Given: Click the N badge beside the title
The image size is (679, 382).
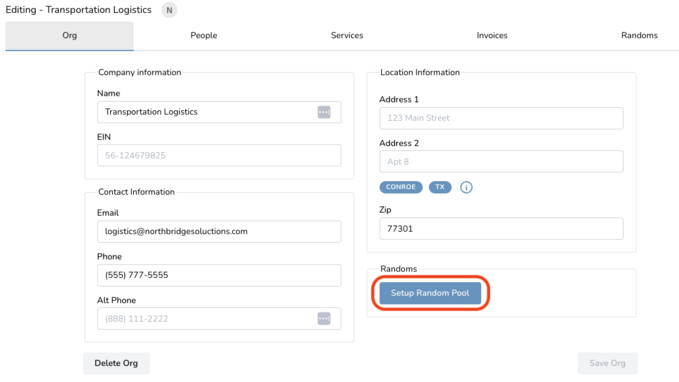Looking at the screenshot, I should point(169,10).
